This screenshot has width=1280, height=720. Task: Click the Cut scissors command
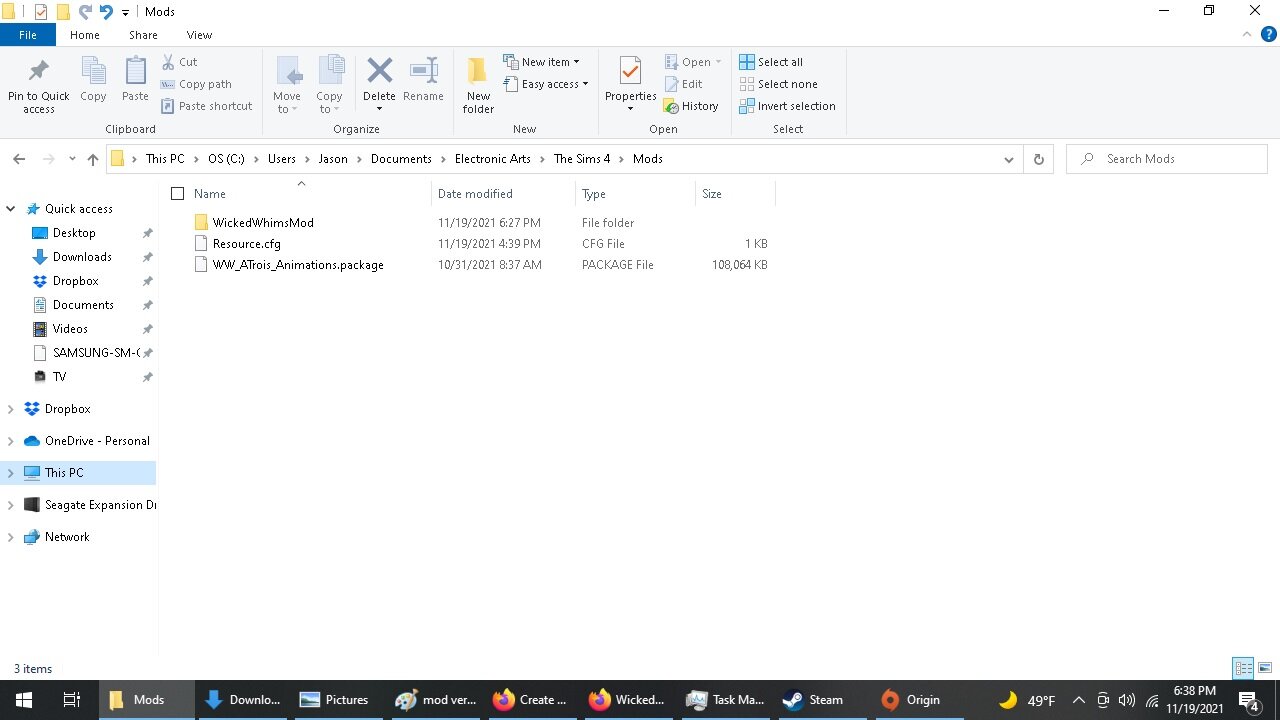[x=180, y=62]
